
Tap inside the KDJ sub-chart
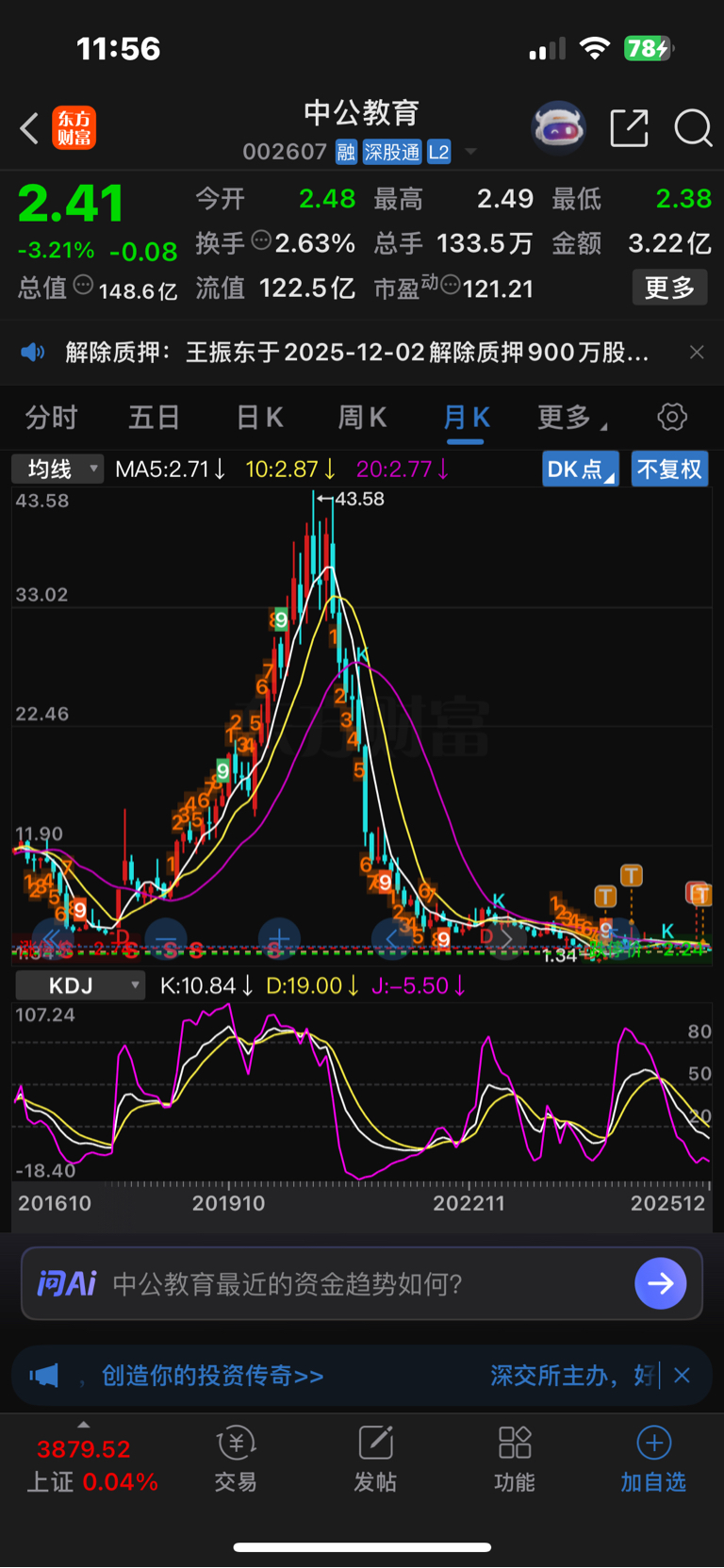tap(362, 1092)
